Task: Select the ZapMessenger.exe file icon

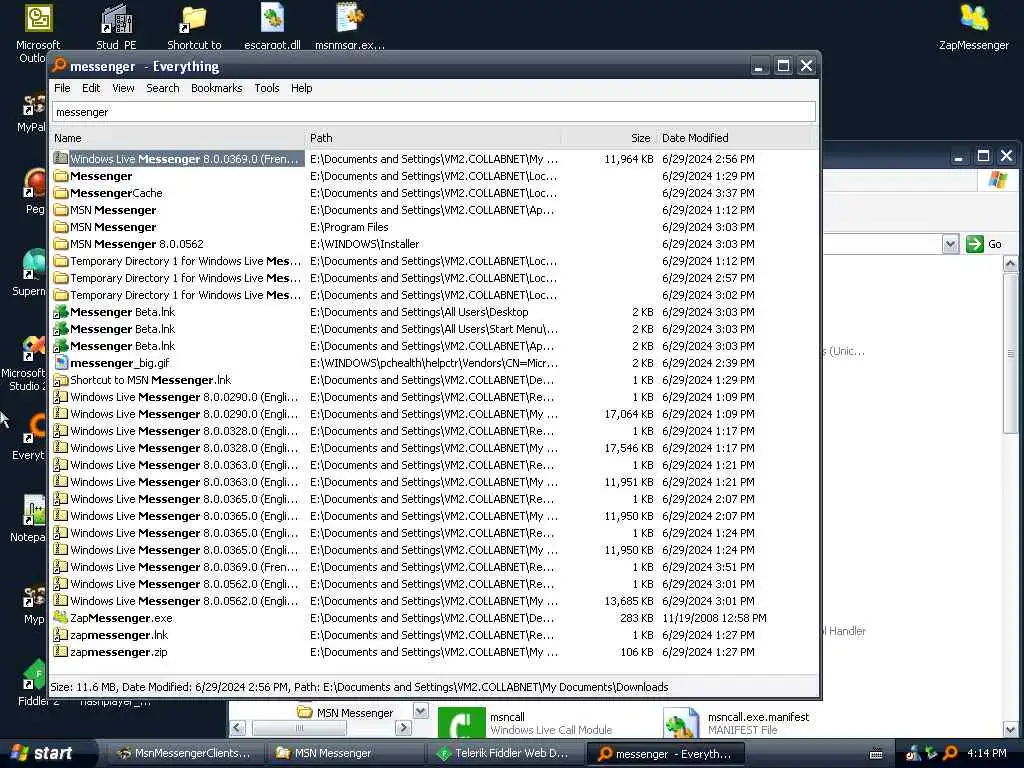Action: click(x=61, y=617)
